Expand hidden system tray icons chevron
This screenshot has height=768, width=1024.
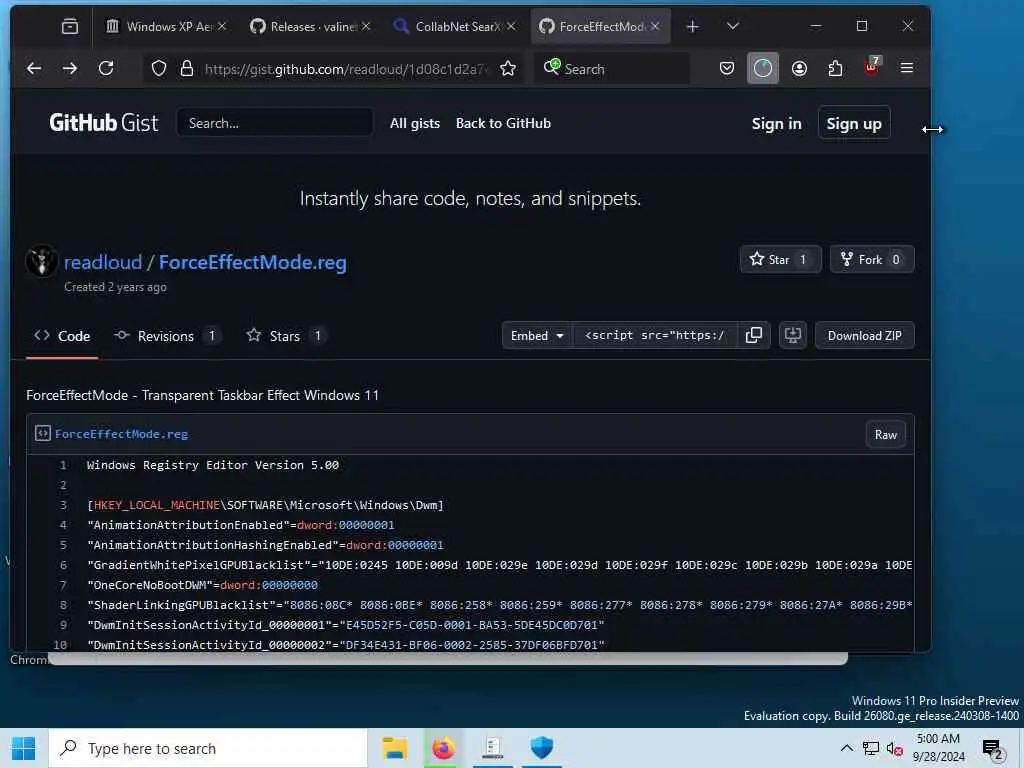click(846, 748)
